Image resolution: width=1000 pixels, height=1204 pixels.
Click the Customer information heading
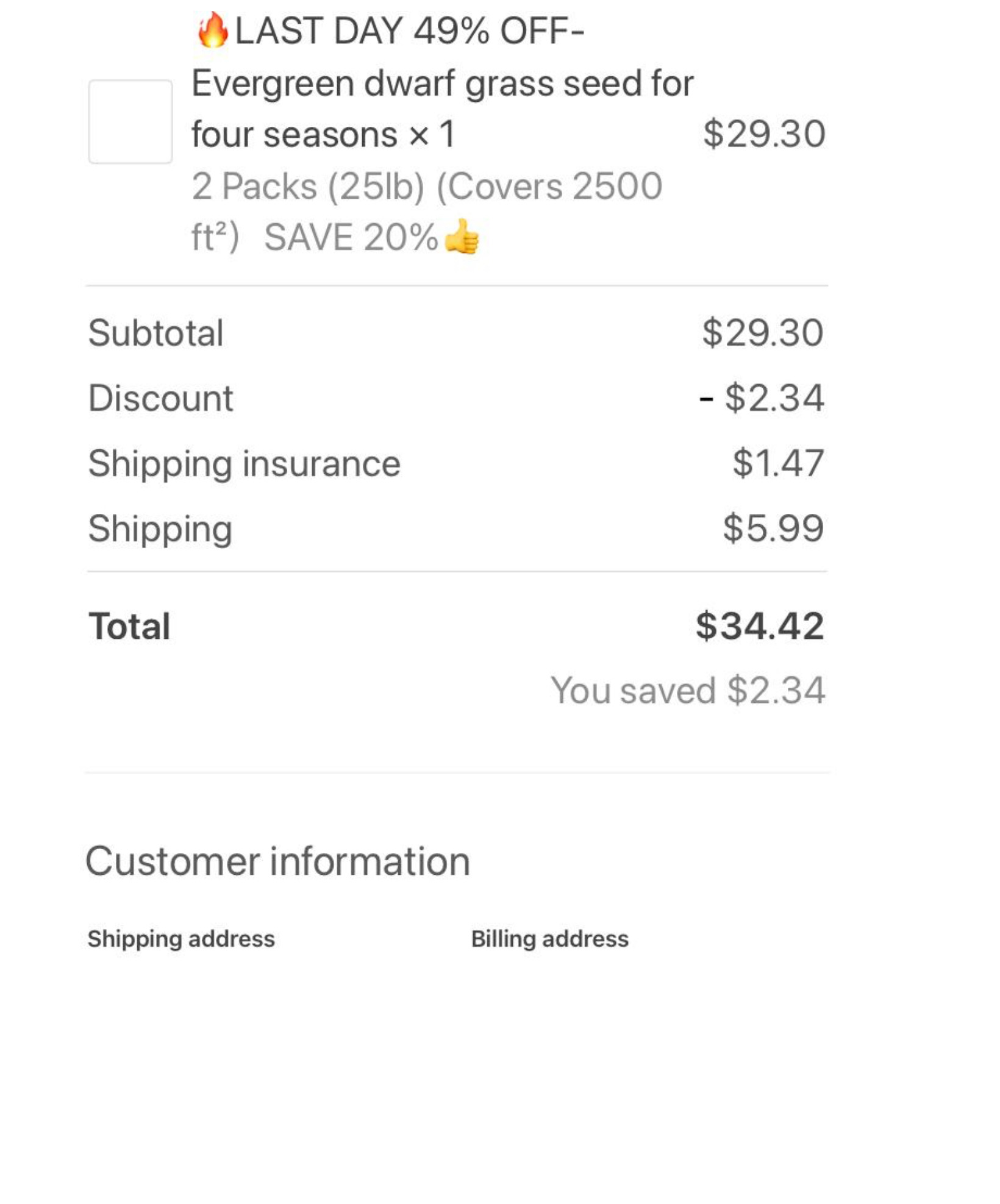point(278,861)
